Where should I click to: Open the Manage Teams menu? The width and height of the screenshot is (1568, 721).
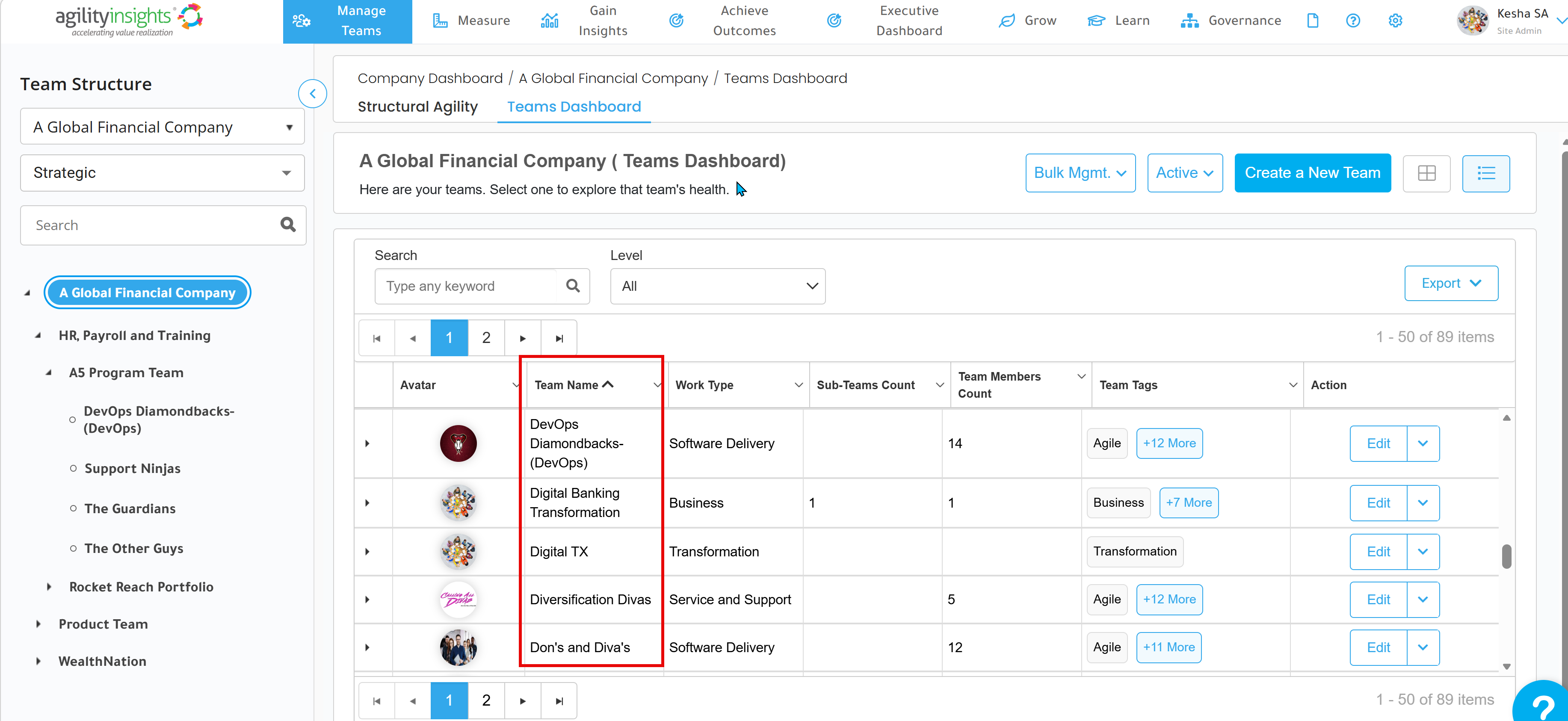click(347, 21)
